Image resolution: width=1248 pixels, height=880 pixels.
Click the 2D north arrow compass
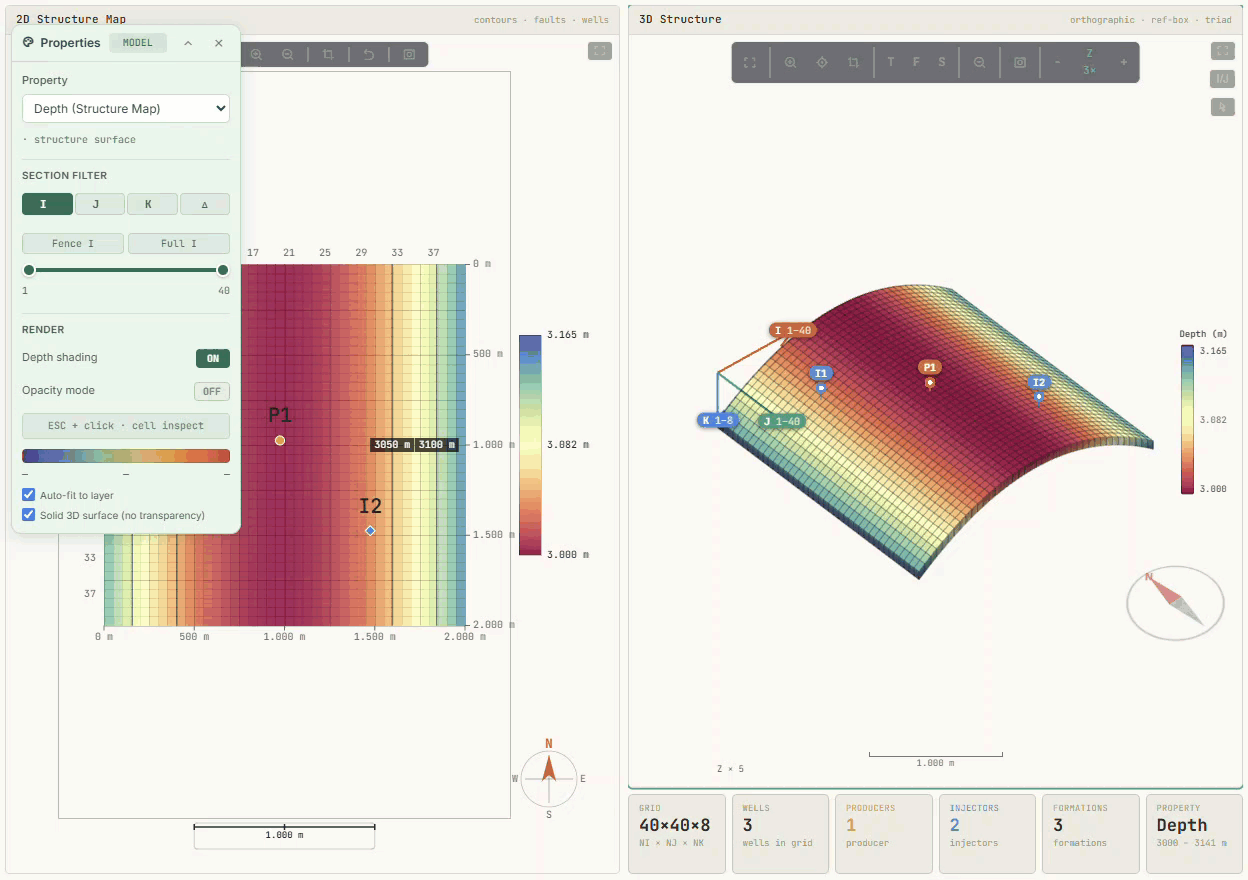[549, 778]
